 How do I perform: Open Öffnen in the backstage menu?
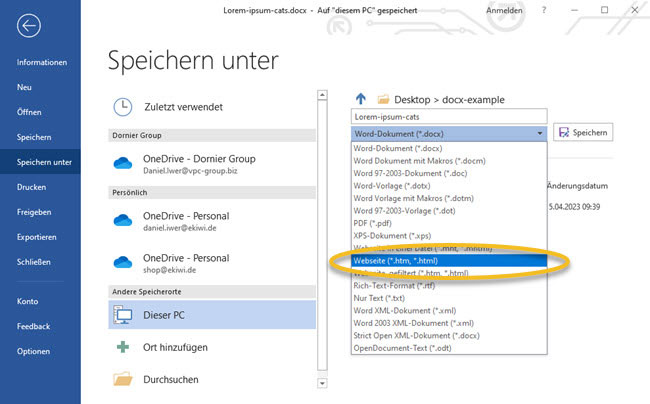[40, 112]
